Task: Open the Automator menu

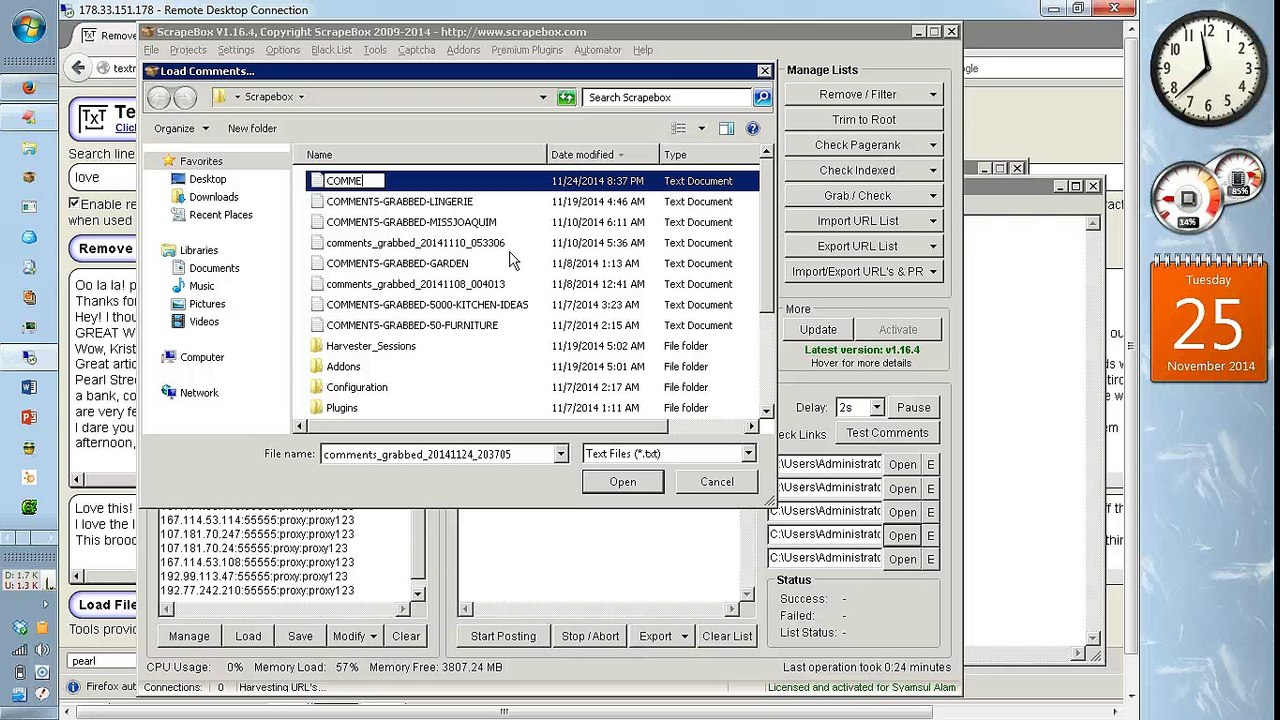Action: 598,50
